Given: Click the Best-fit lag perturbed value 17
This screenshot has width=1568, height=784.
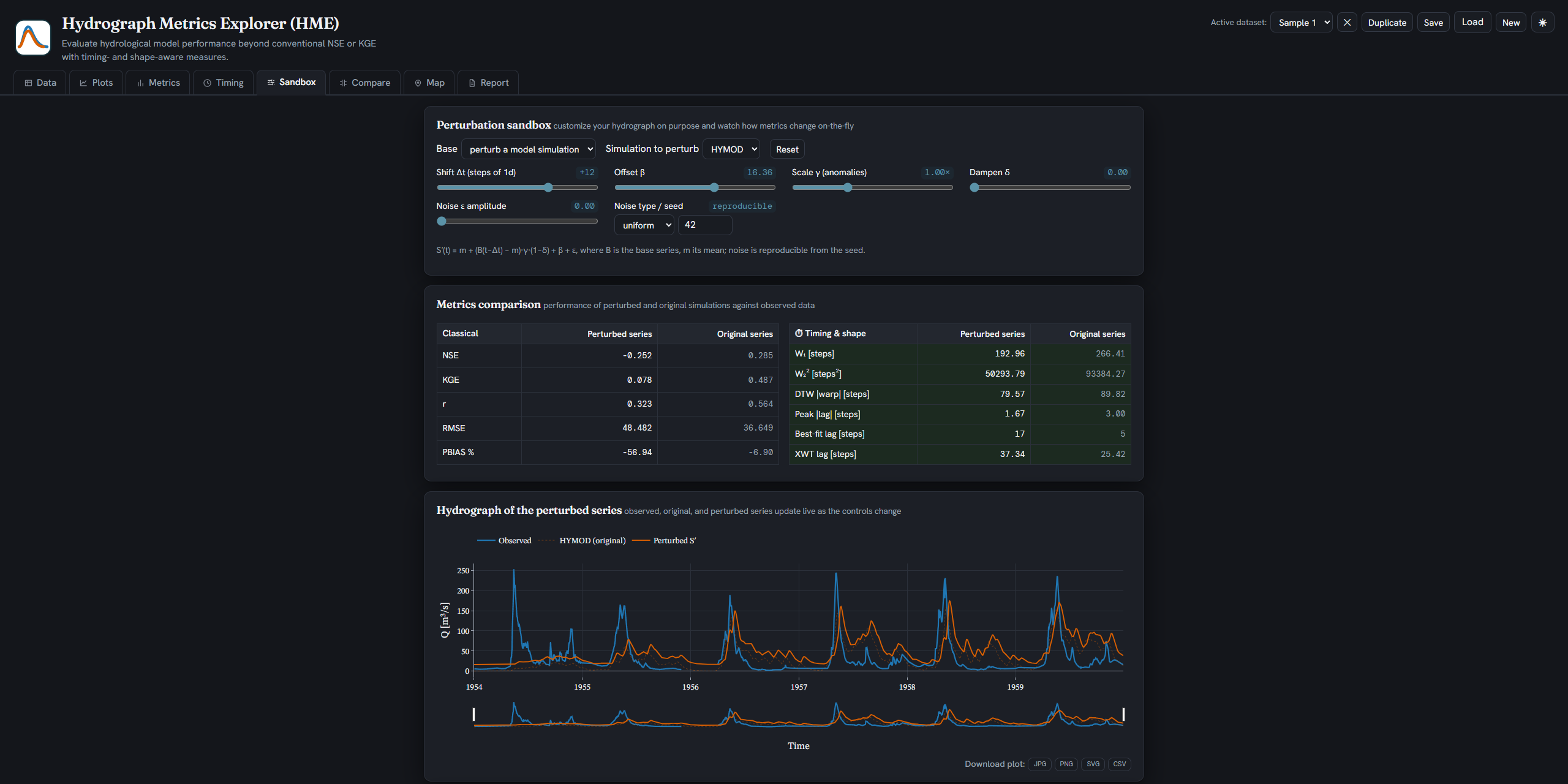Looking at the screenshot, I should coord(1019,434).
